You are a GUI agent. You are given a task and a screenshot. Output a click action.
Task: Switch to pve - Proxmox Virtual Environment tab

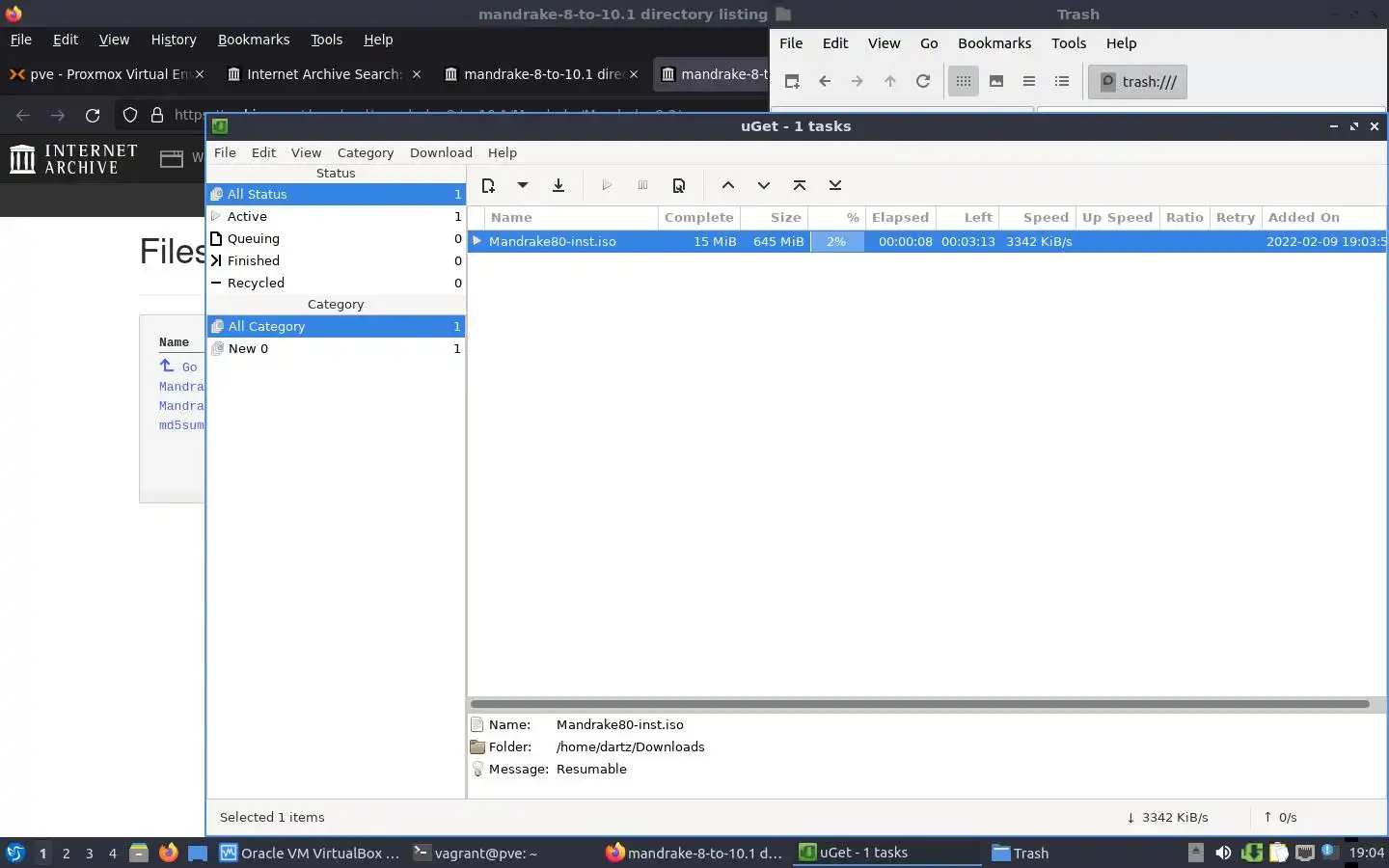pos(106,74)
